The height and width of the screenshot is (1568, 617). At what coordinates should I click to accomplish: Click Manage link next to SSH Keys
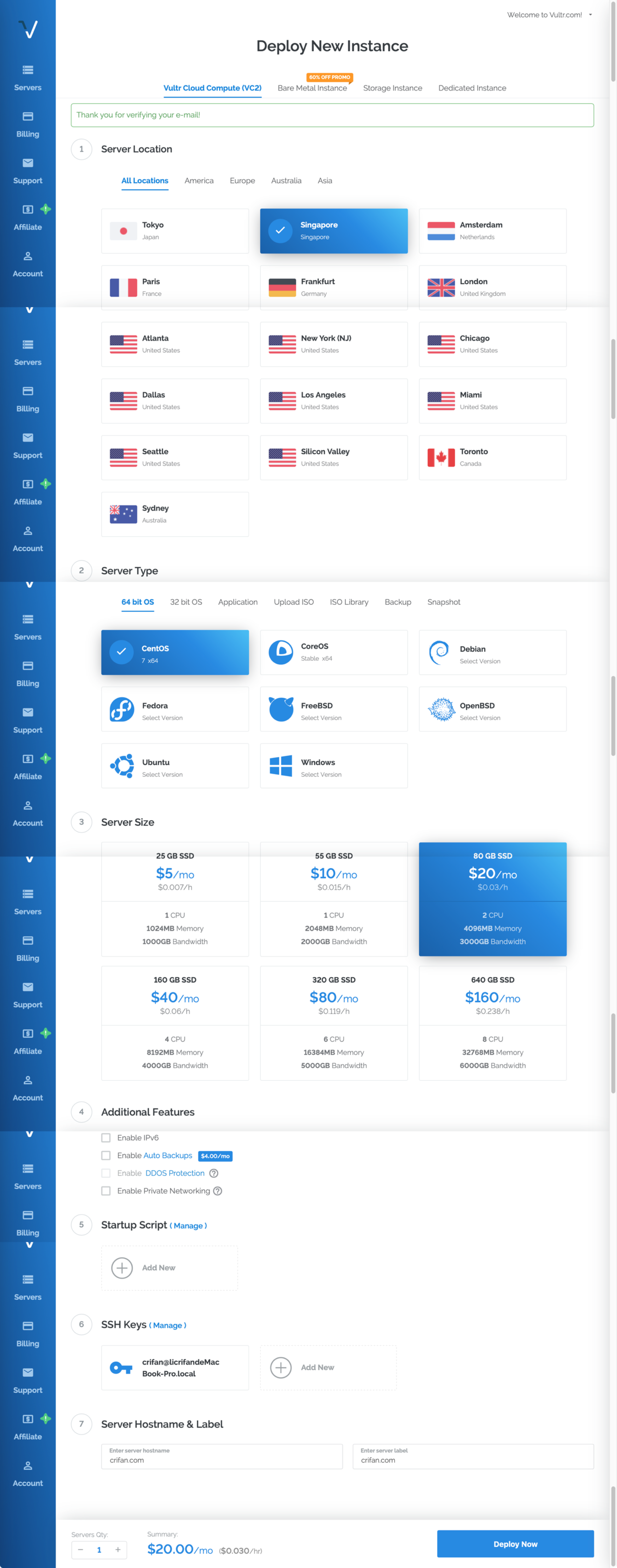[167, 1325]
